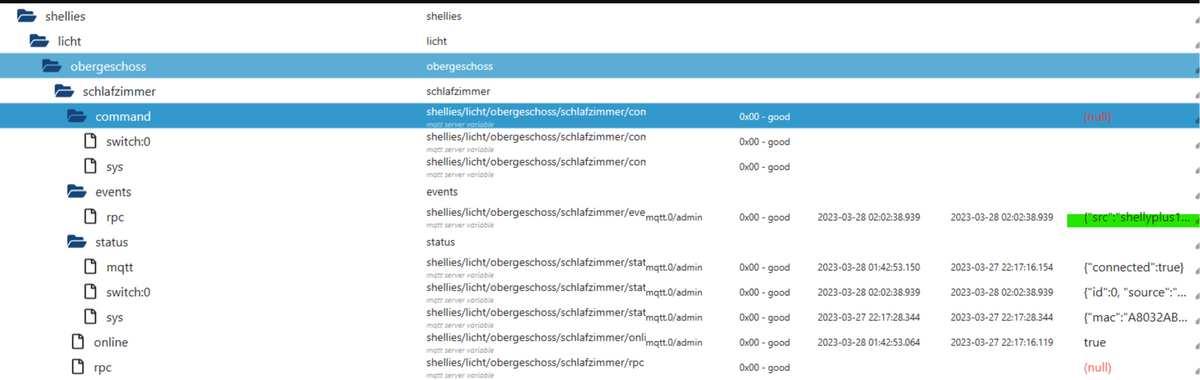The height and width of the screenshot is (380, 1200).
Task: Click the (null) value in command row
Action: click(x=1097, y=117)
